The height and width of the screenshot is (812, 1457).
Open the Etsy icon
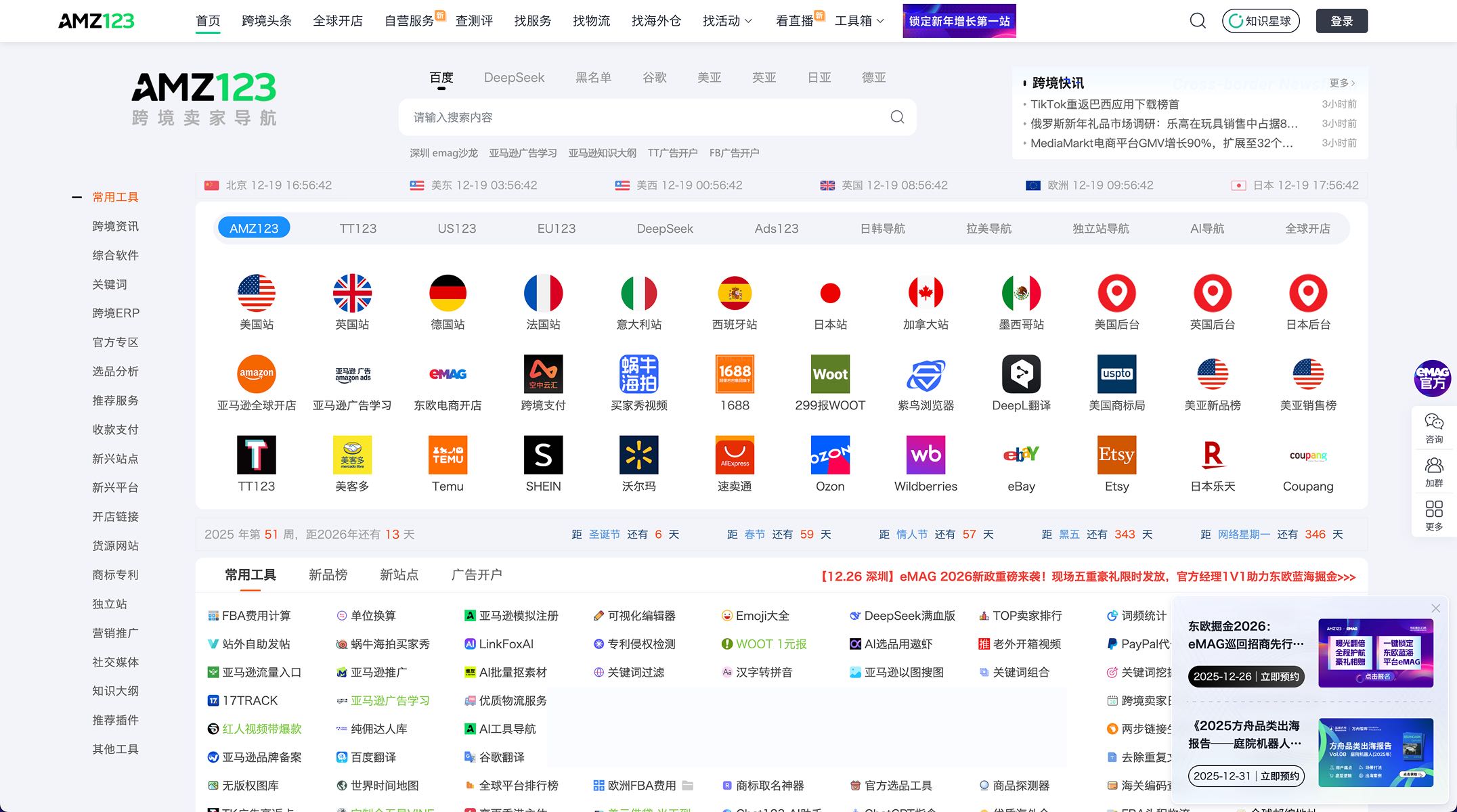[x=1116, y=455]
